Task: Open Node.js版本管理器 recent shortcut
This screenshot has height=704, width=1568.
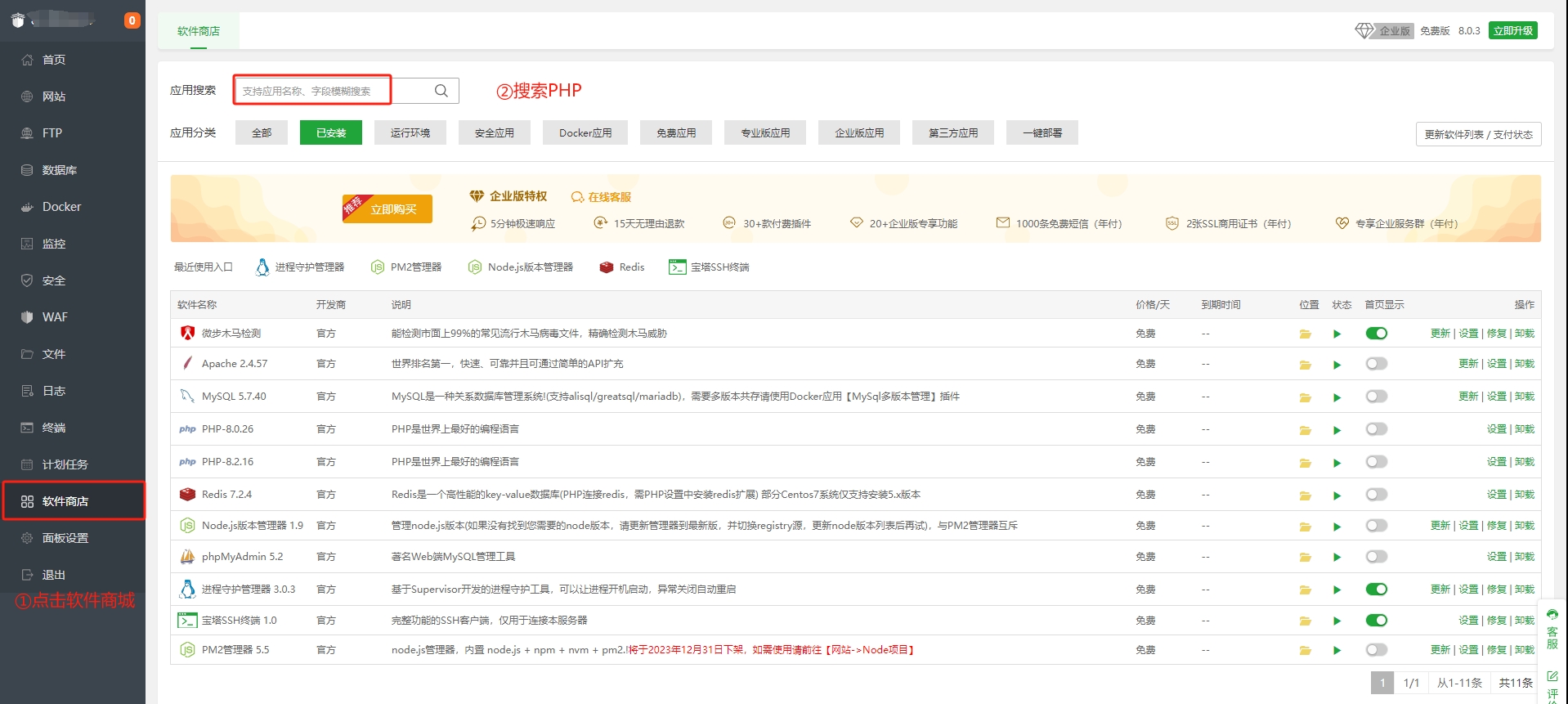Action: tap(521, 267)
